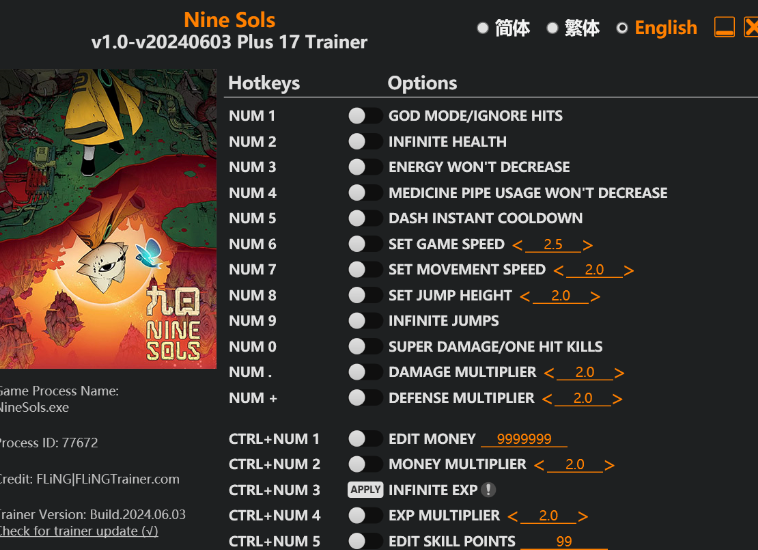The width and height of the screenshot is (758, 550).
Task: Decrease game speed with left arrow
Action: click(x=517, y=246)
